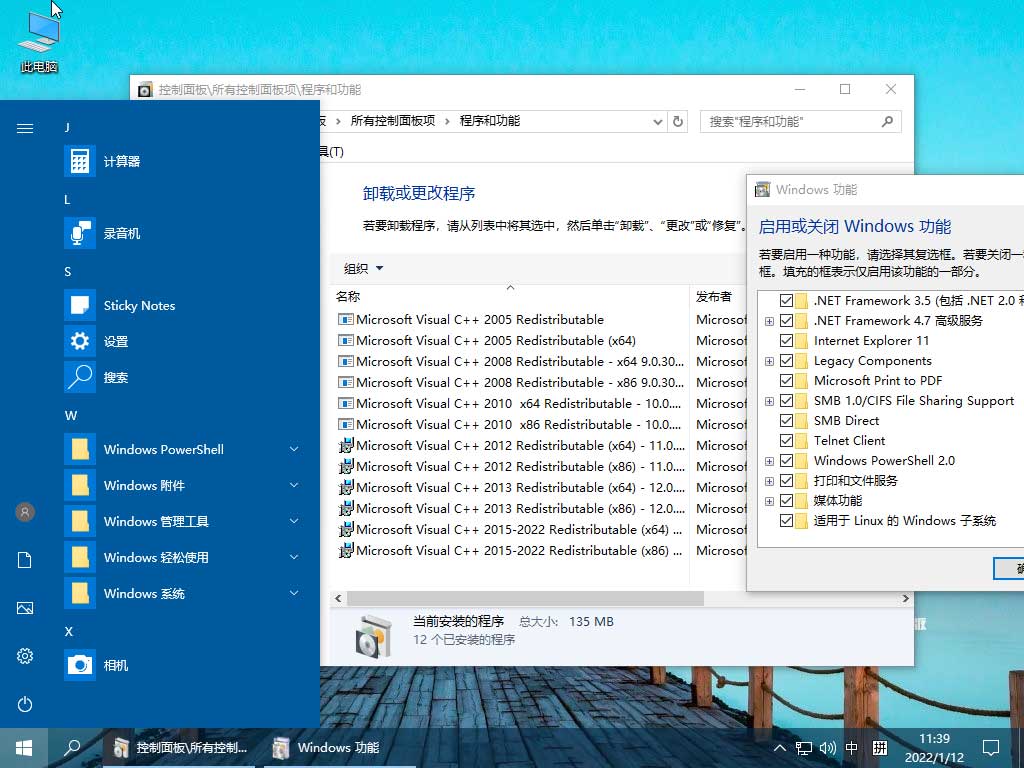Image resolution: width=1024 pixels, height=768 pixels.
Task: Expand the 媒体功能 tree node
Action: point(769,501)
